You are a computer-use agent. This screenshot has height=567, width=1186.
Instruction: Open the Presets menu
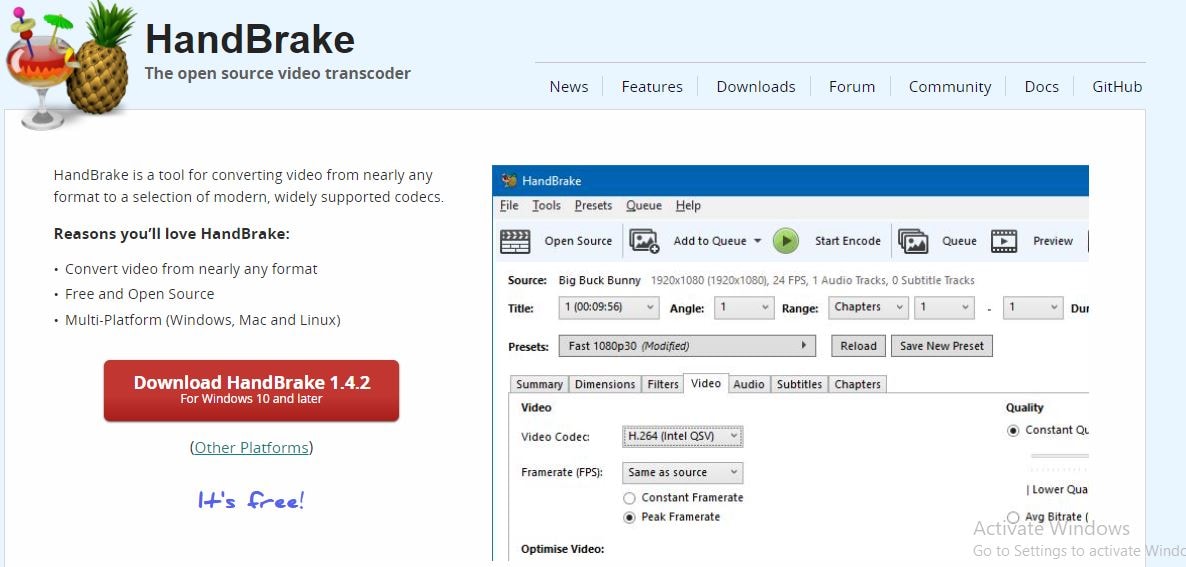point(593,206)
